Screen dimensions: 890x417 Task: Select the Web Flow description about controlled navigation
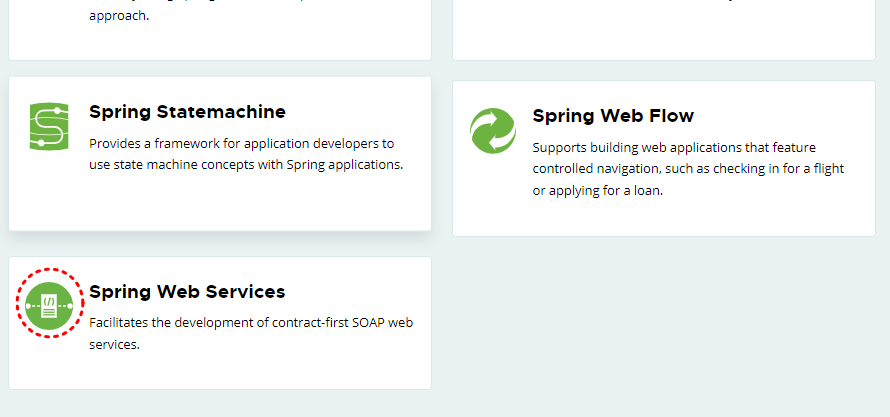688,169
